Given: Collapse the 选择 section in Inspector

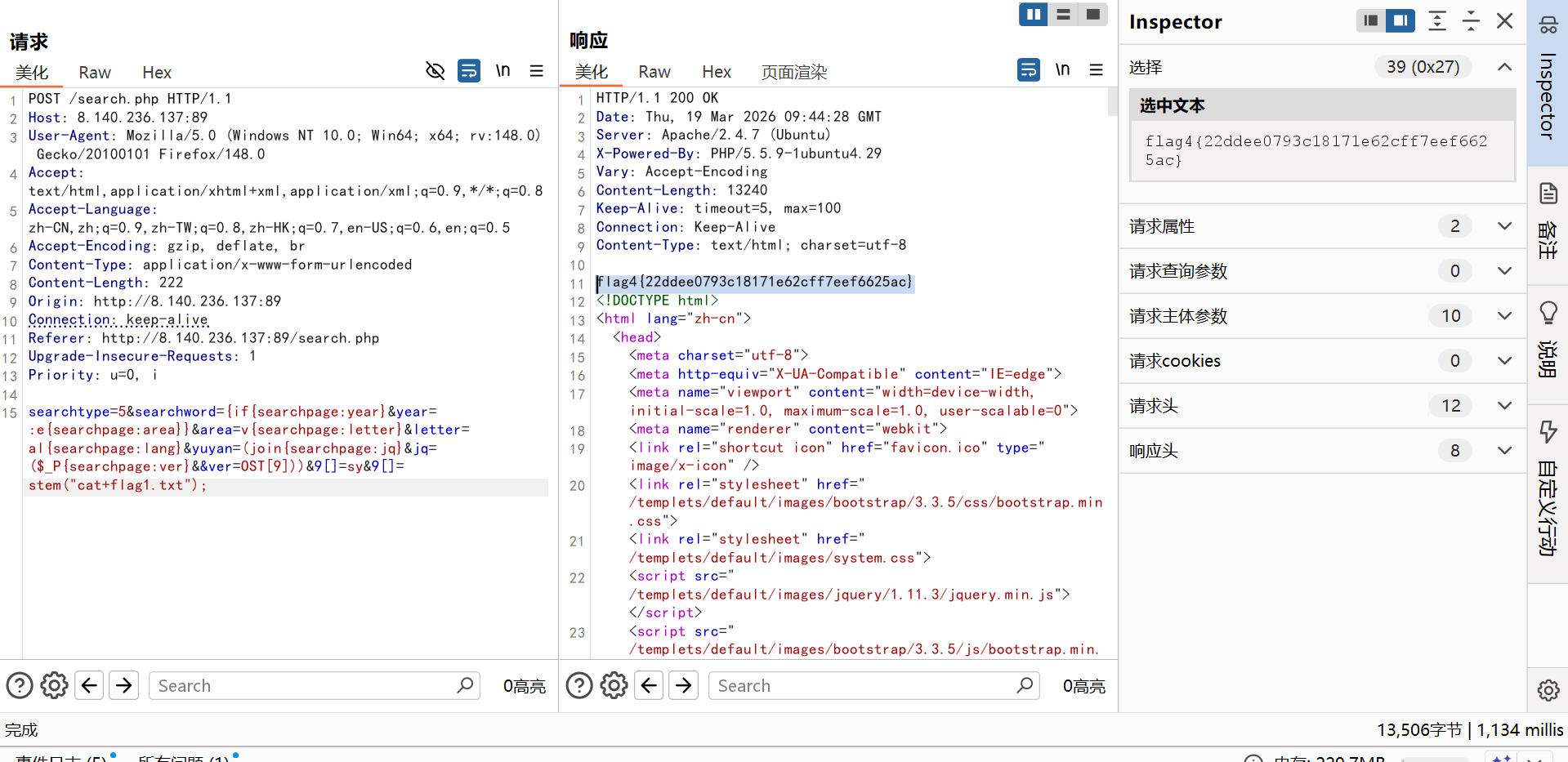Looking at the screenshot, I should 1504,67.
